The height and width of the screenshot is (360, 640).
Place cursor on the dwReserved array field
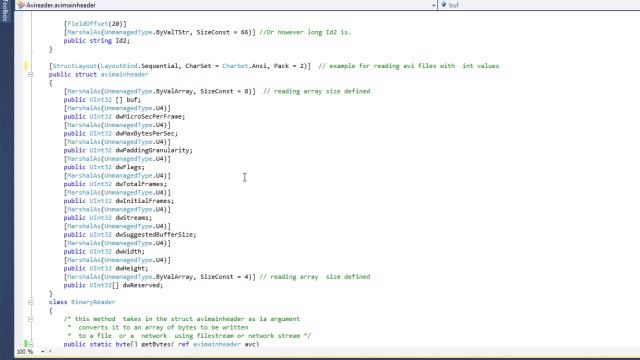[142, 285]
